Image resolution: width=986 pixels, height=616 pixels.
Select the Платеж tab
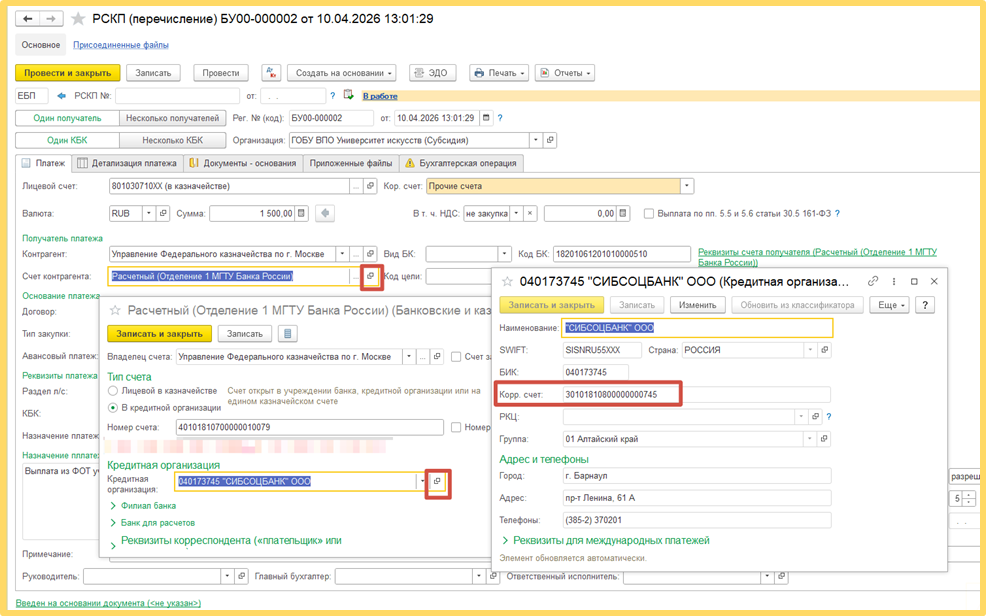click(43, 163)
